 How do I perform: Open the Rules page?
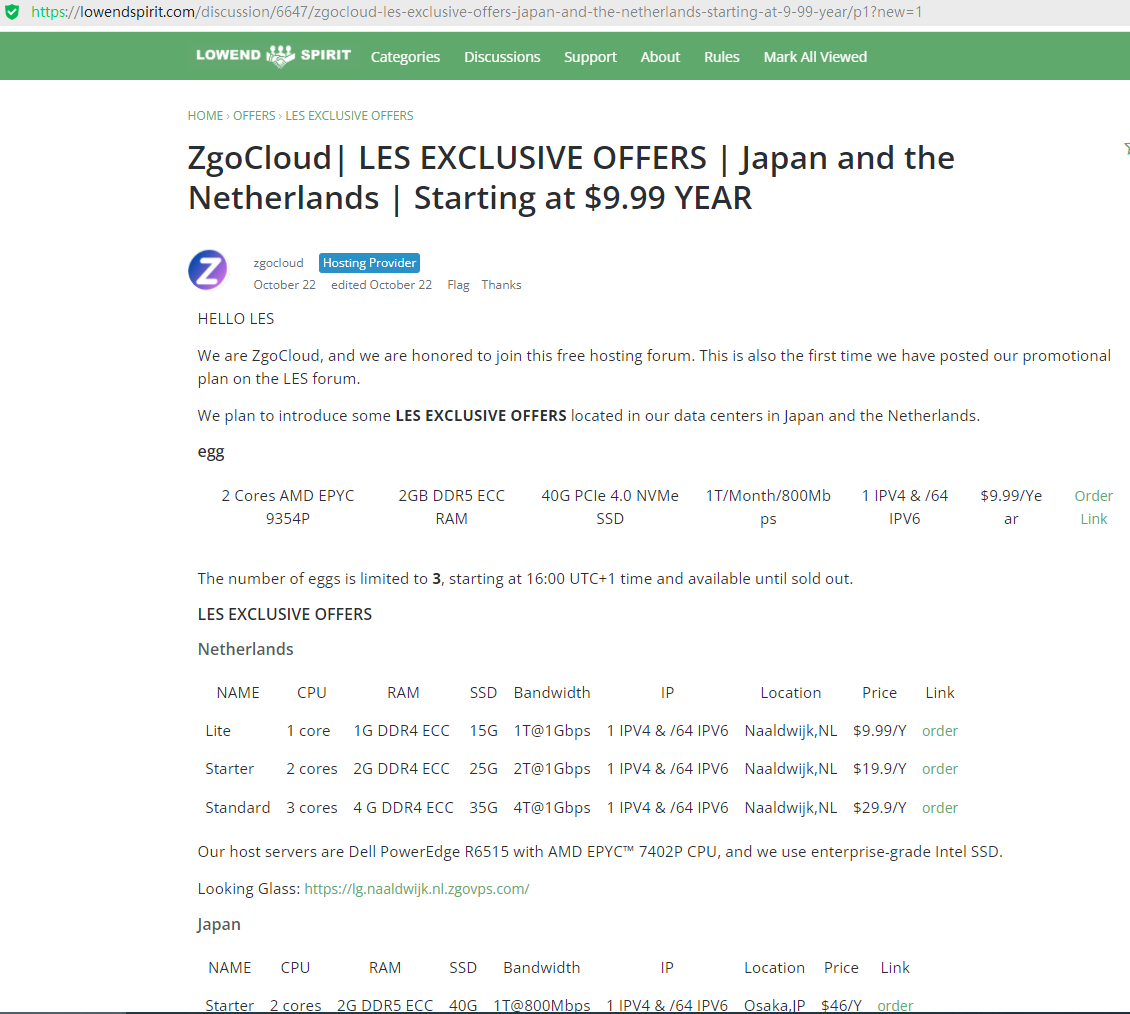pyautogui.click(x=721, y=57)
